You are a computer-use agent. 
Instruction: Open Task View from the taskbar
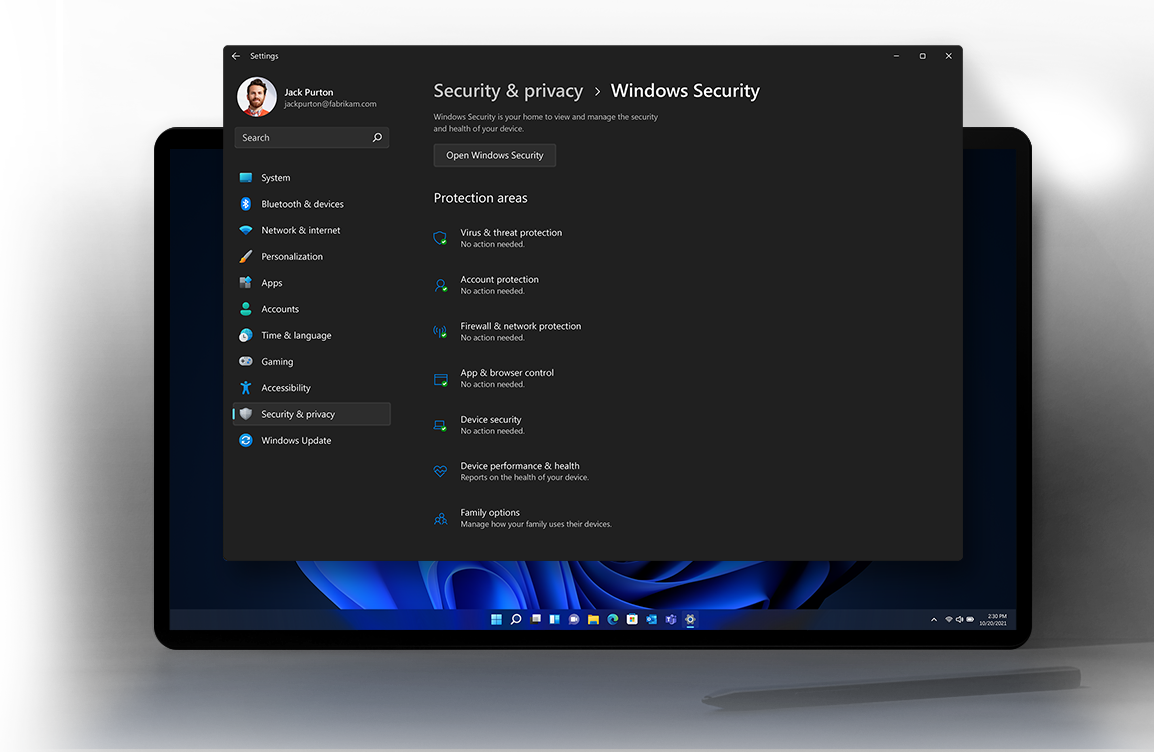536,620
